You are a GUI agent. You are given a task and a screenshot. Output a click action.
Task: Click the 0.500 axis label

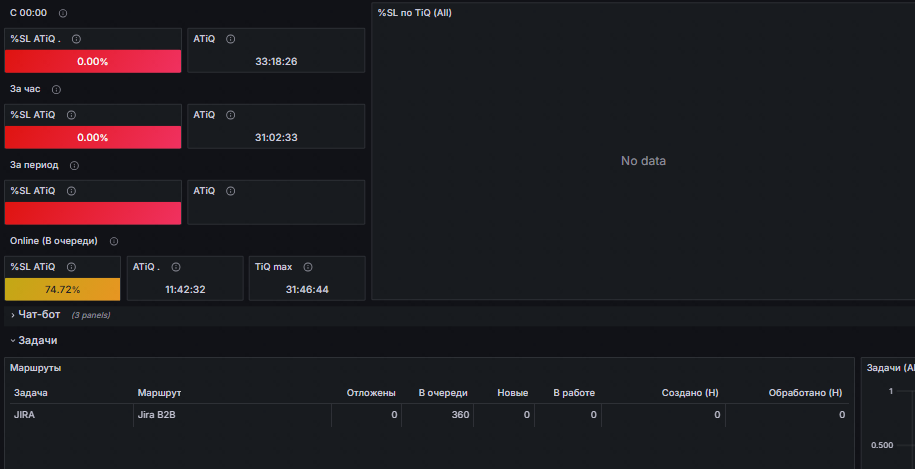point(882,445)
